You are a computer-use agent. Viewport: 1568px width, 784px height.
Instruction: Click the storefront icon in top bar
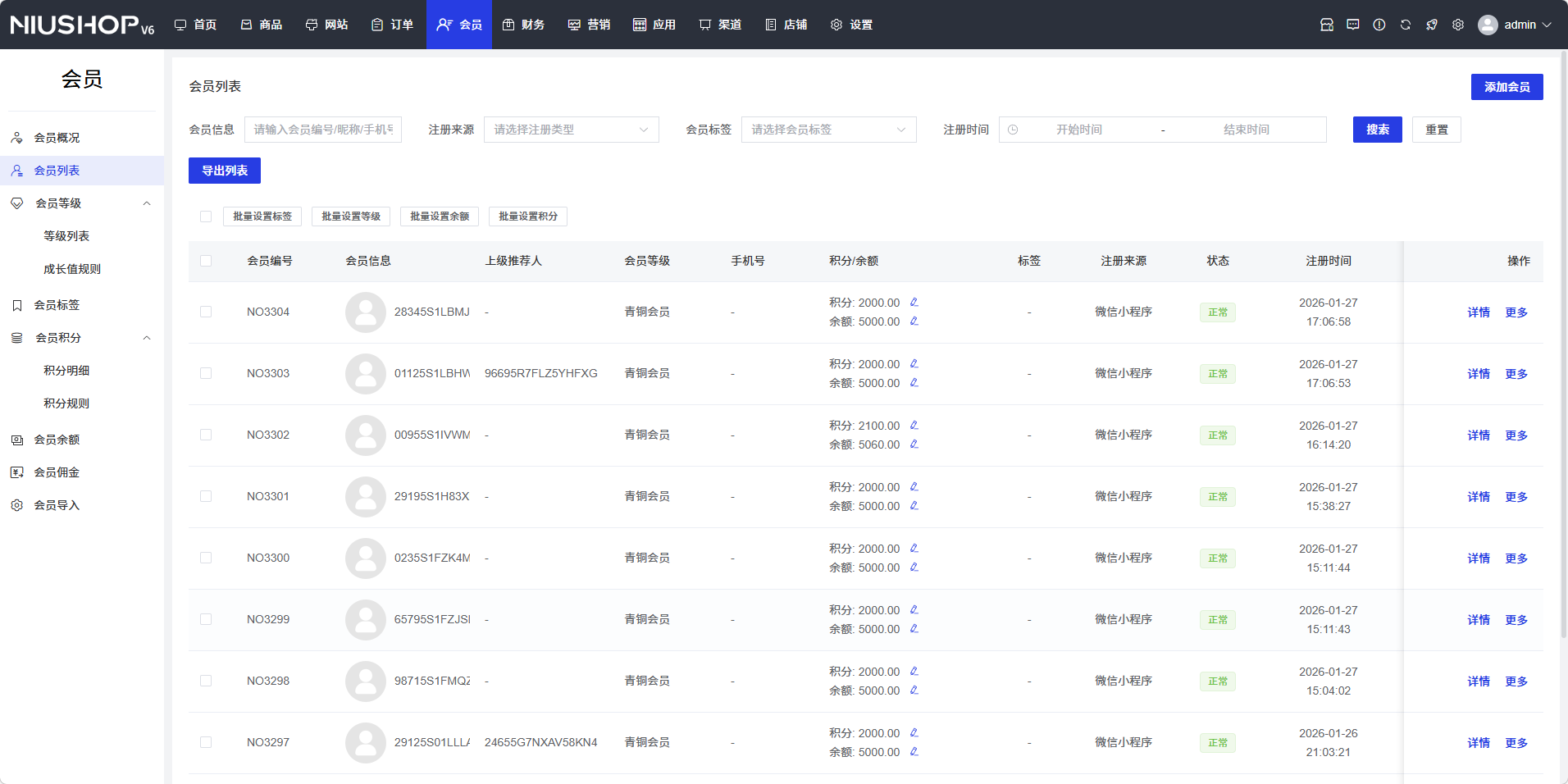pos(1327,25)
